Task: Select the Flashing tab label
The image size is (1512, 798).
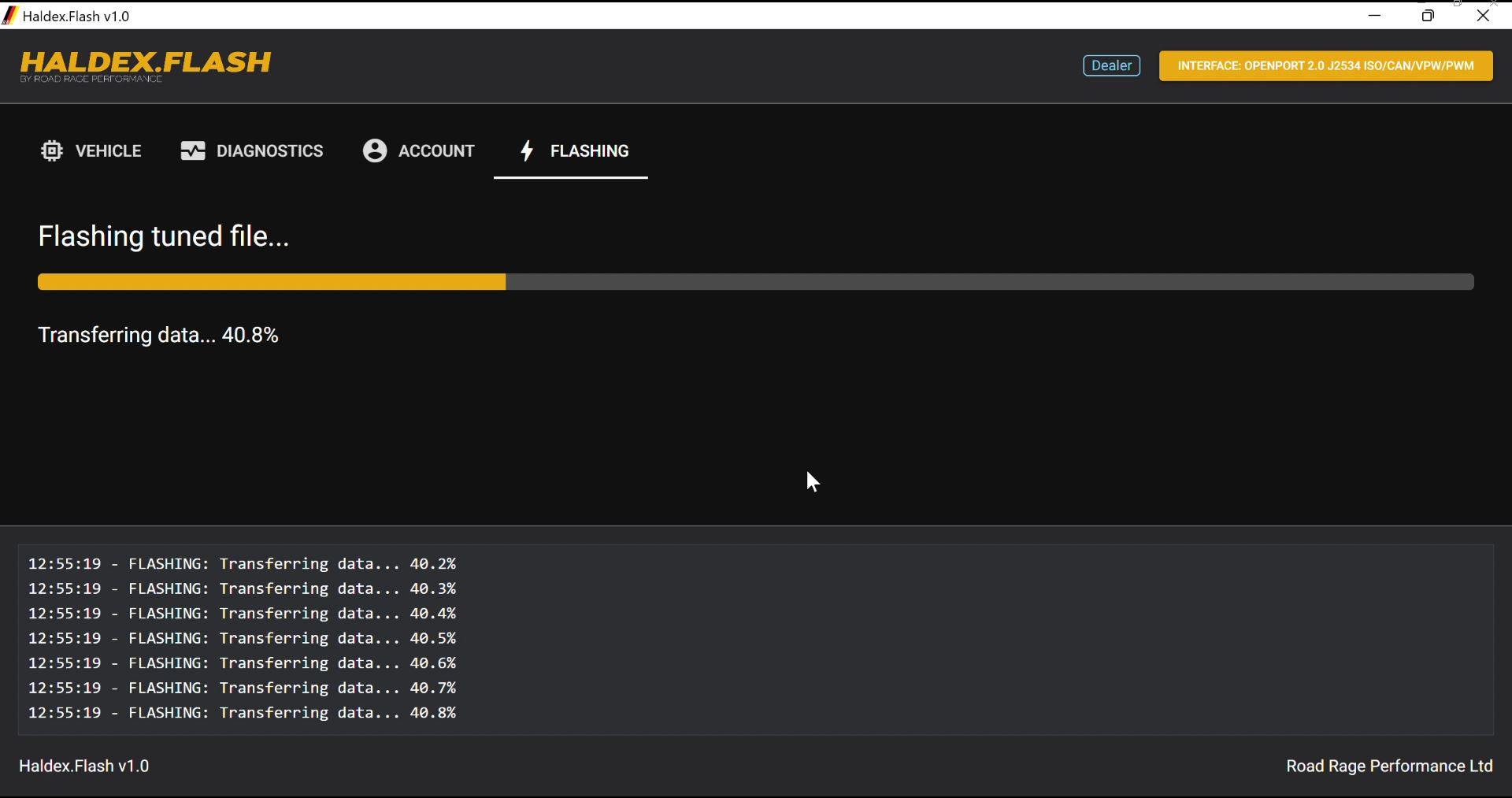Action: [x=589, y=151]
